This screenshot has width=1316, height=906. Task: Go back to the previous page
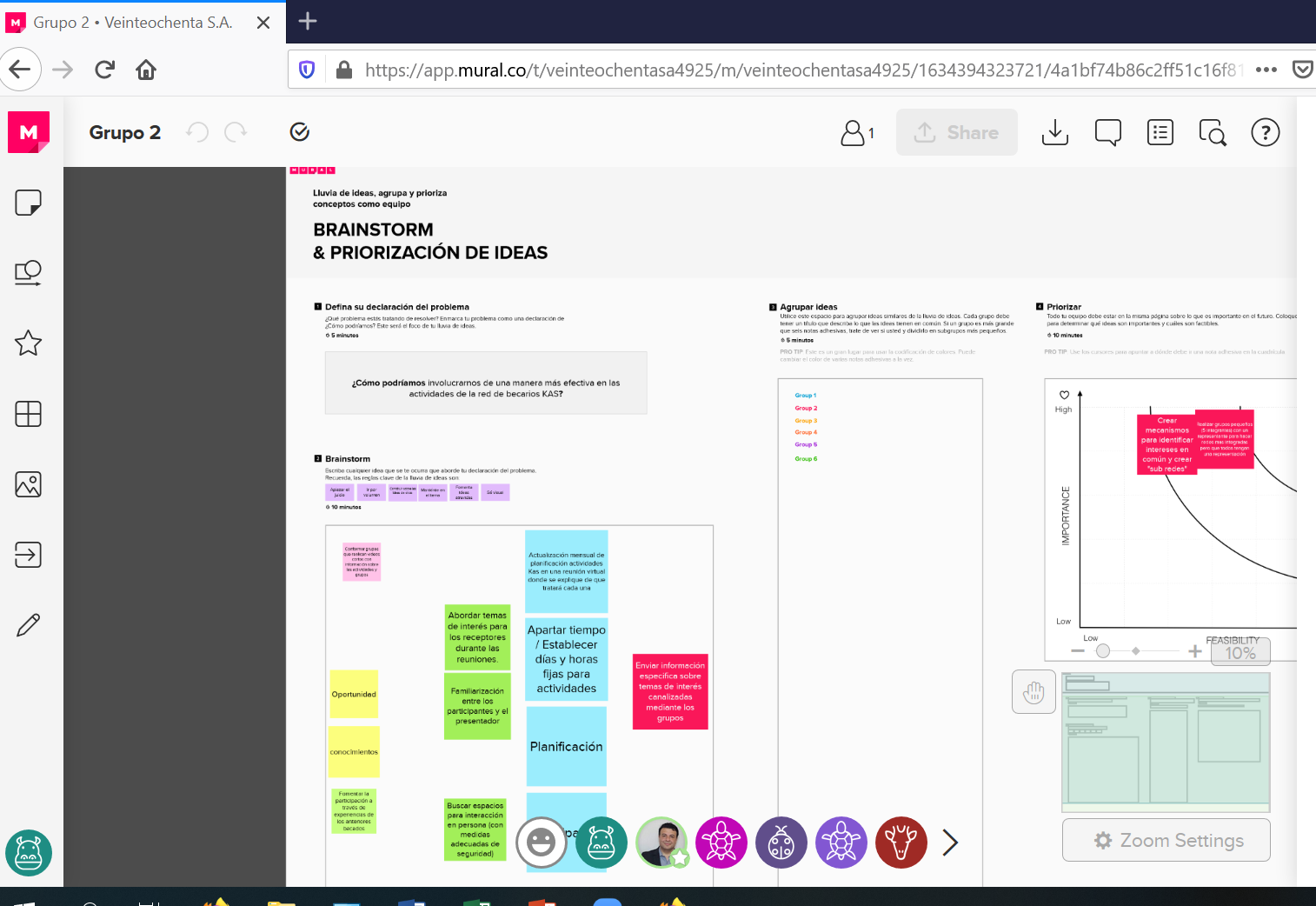coord(20,70)
